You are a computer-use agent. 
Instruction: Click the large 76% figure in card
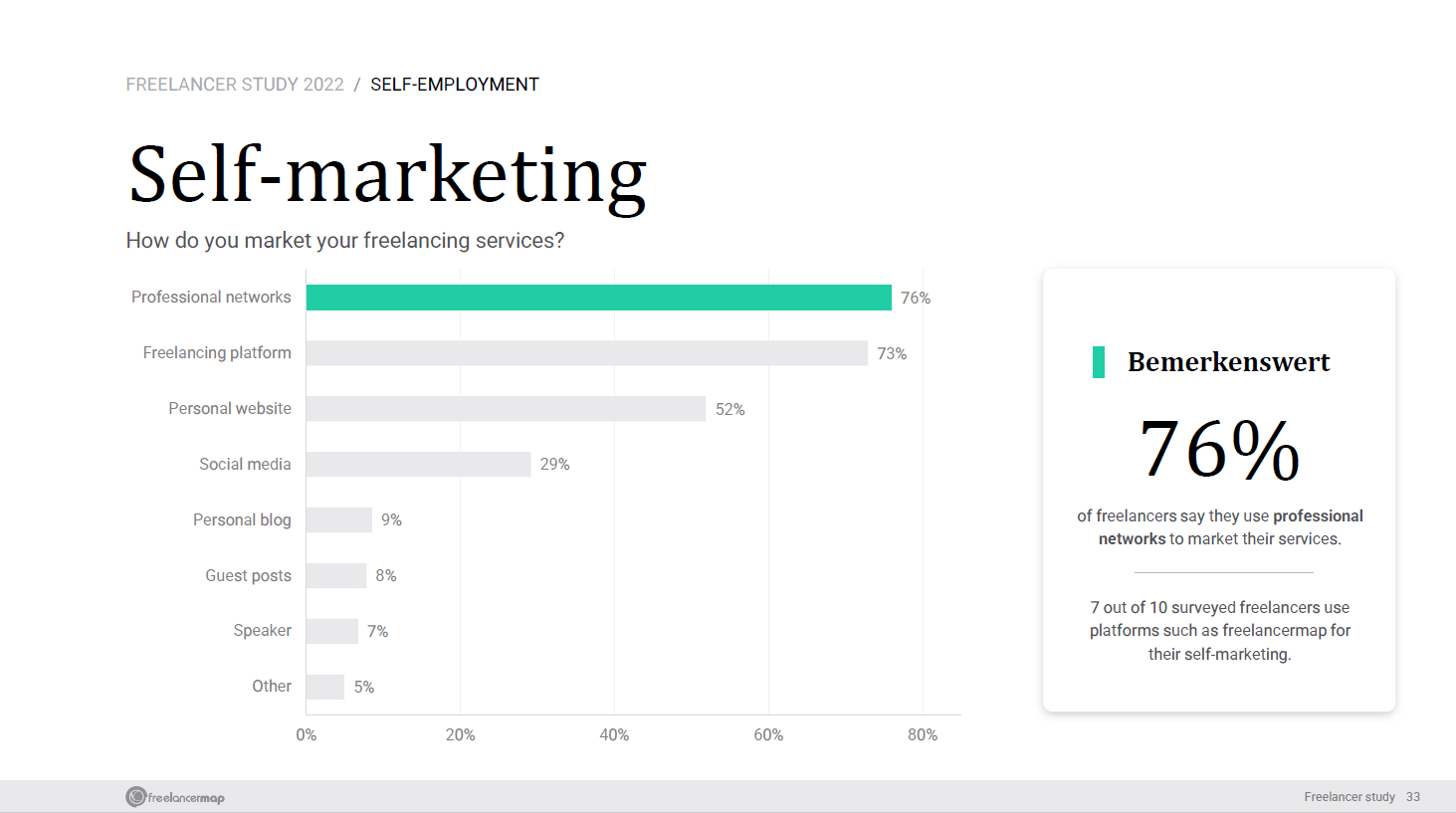click(x=1219, y=450)
